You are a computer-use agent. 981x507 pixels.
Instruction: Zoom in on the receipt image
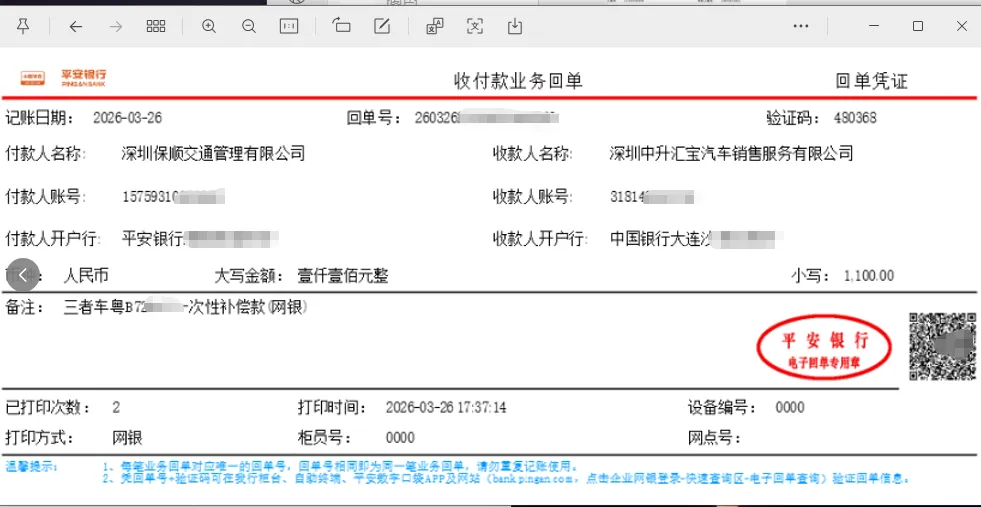click(209, 26)
